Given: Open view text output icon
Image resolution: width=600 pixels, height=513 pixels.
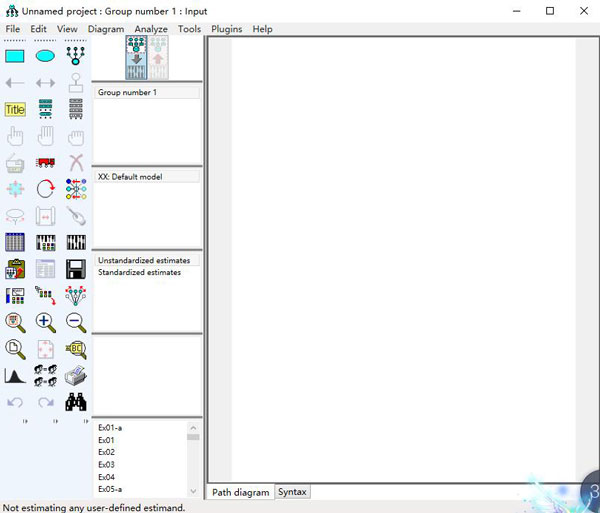Looking at the screenshot, I should click(46, 269).
